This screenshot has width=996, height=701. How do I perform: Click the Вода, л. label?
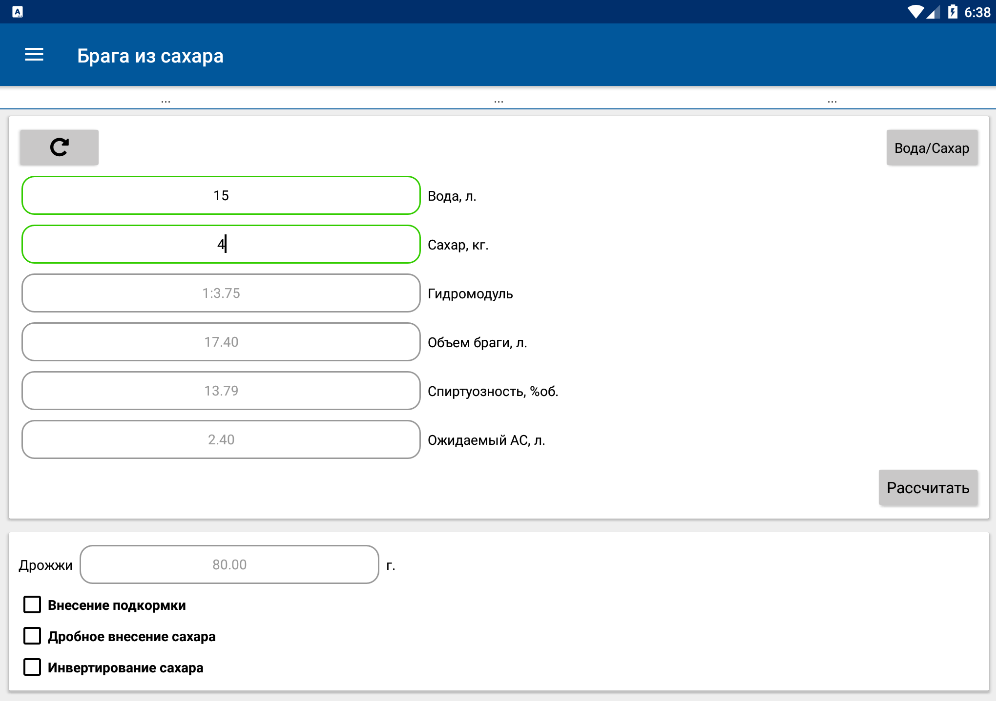[452, 196]
